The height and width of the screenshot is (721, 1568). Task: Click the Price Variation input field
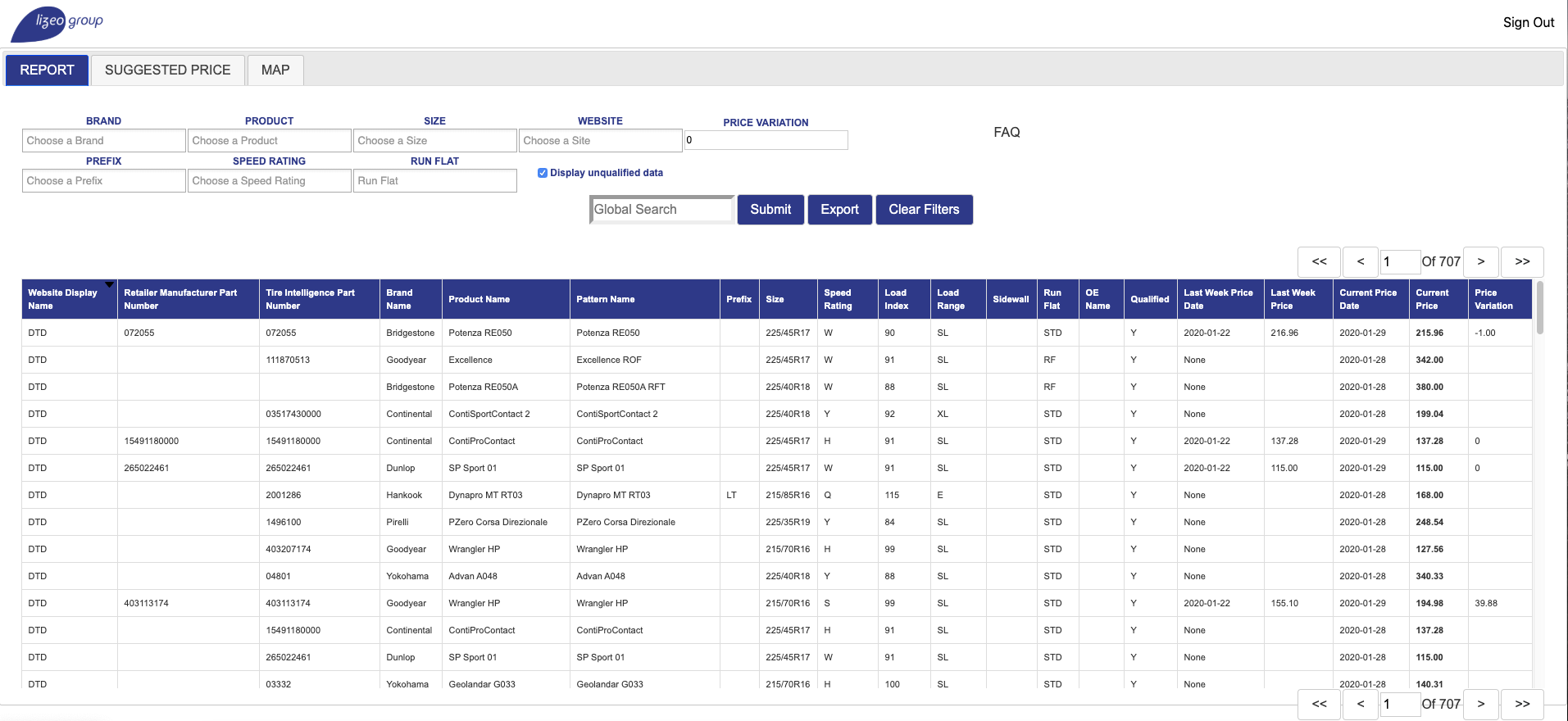click(x=766, y=140)
